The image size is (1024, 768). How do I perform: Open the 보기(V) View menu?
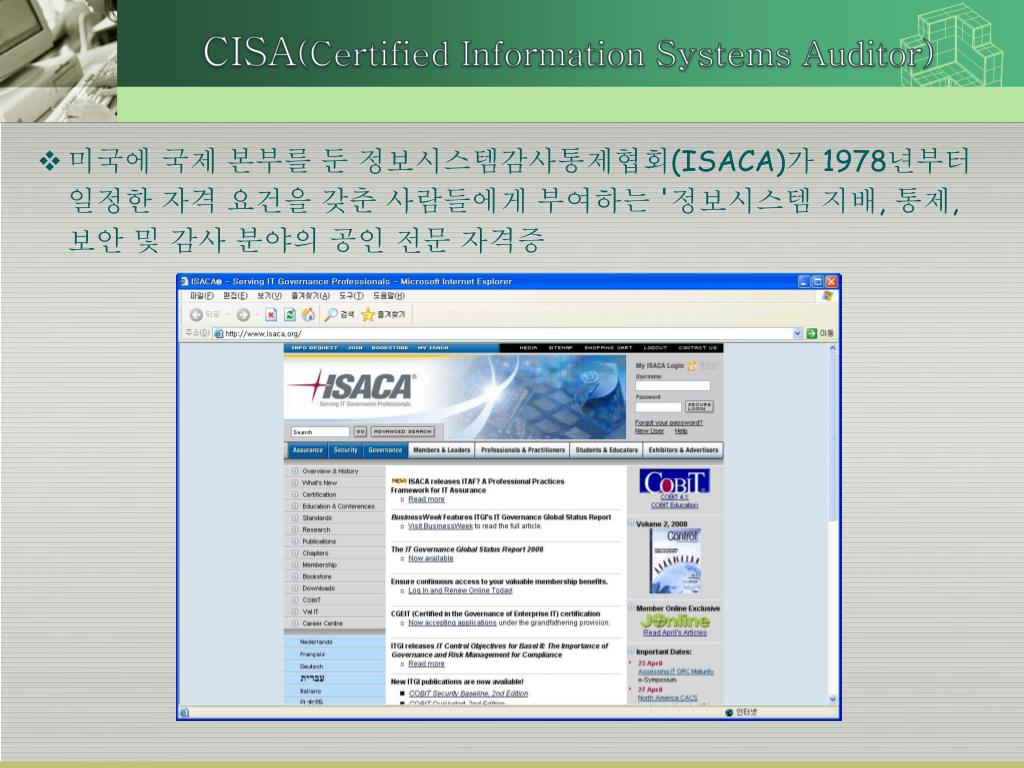[269, 296]
